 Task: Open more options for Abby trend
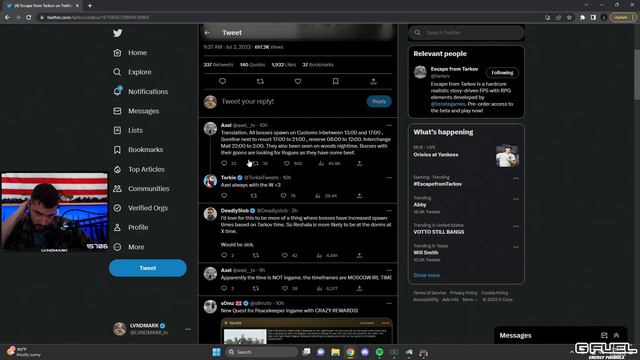[516, 199]
